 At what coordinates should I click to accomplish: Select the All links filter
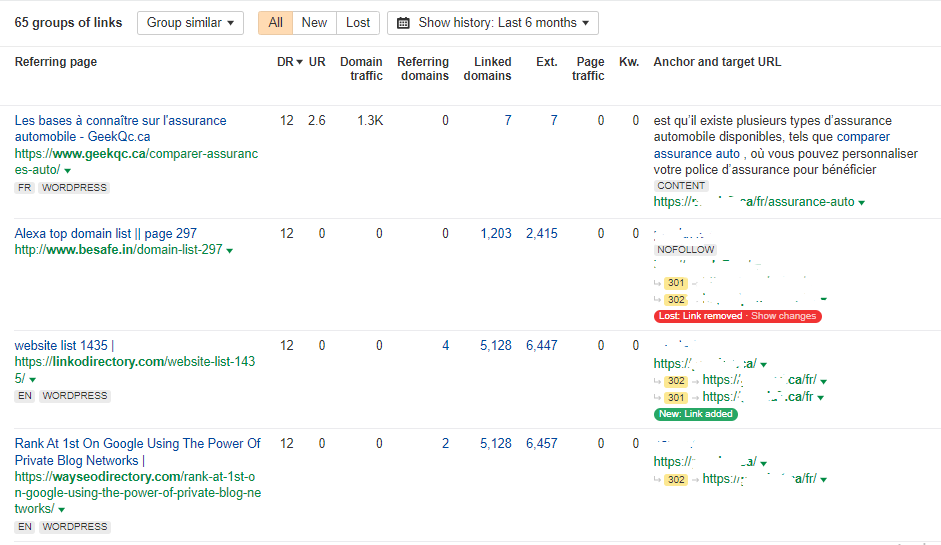pos(275,23)
